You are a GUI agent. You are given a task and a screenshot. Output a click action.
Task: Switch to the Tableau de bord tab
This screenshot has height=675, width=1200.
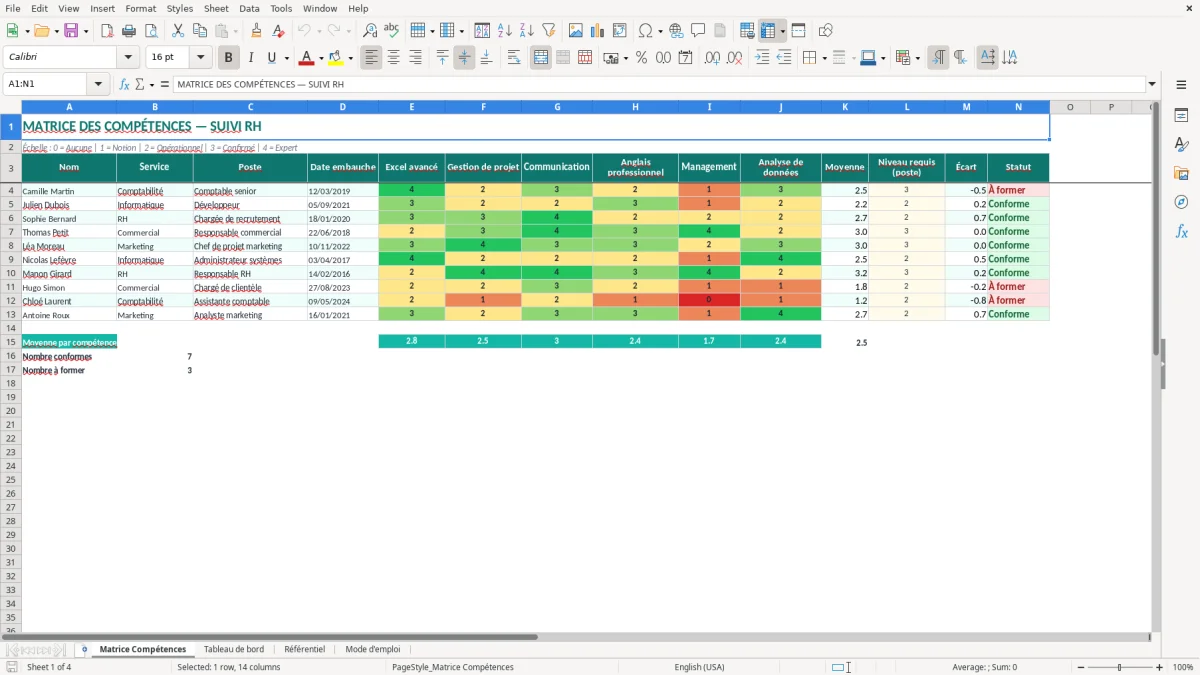coord(234,649)
